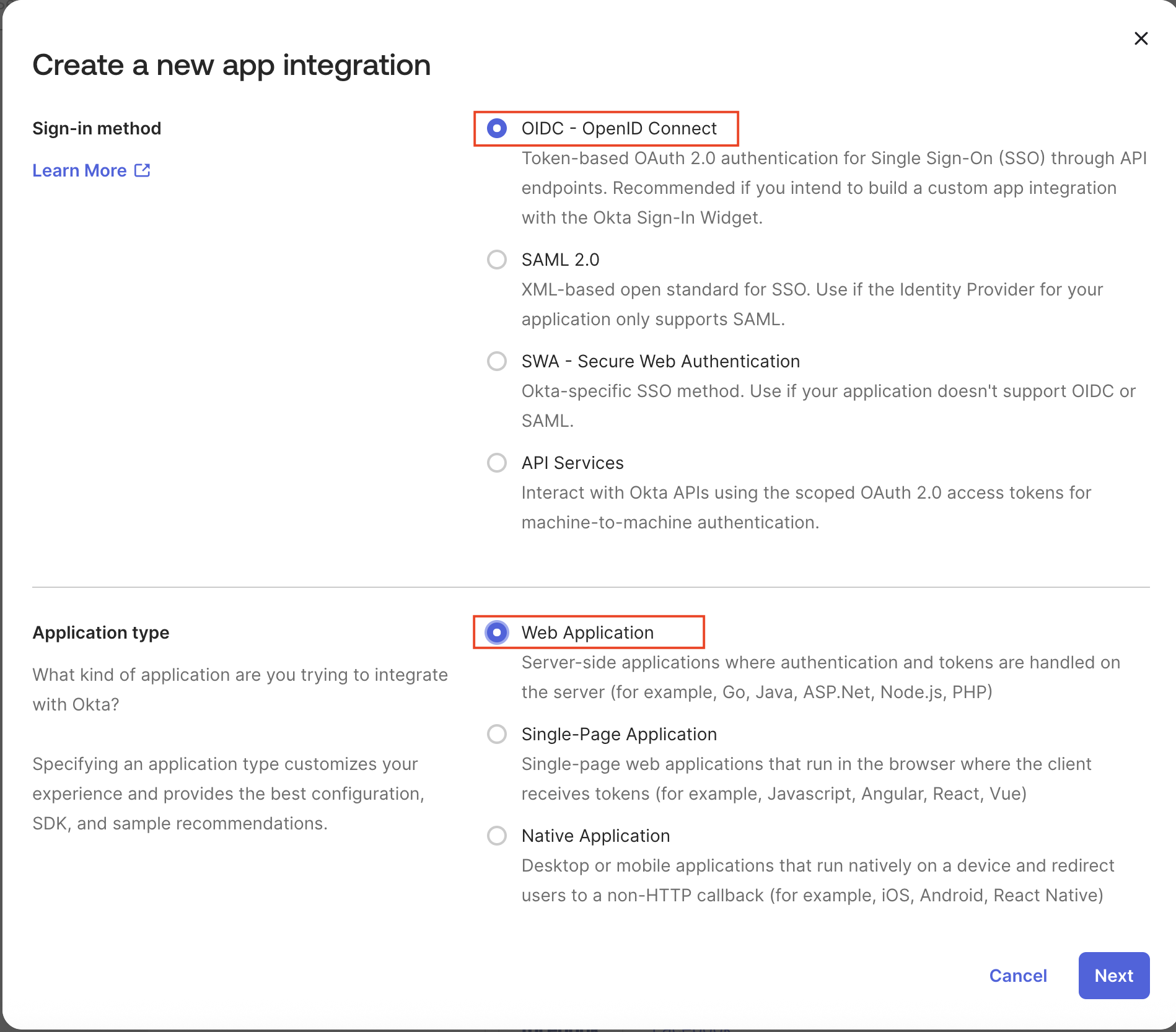
Task: Select the Native Application radio button
Action: (x=497, y=836)
